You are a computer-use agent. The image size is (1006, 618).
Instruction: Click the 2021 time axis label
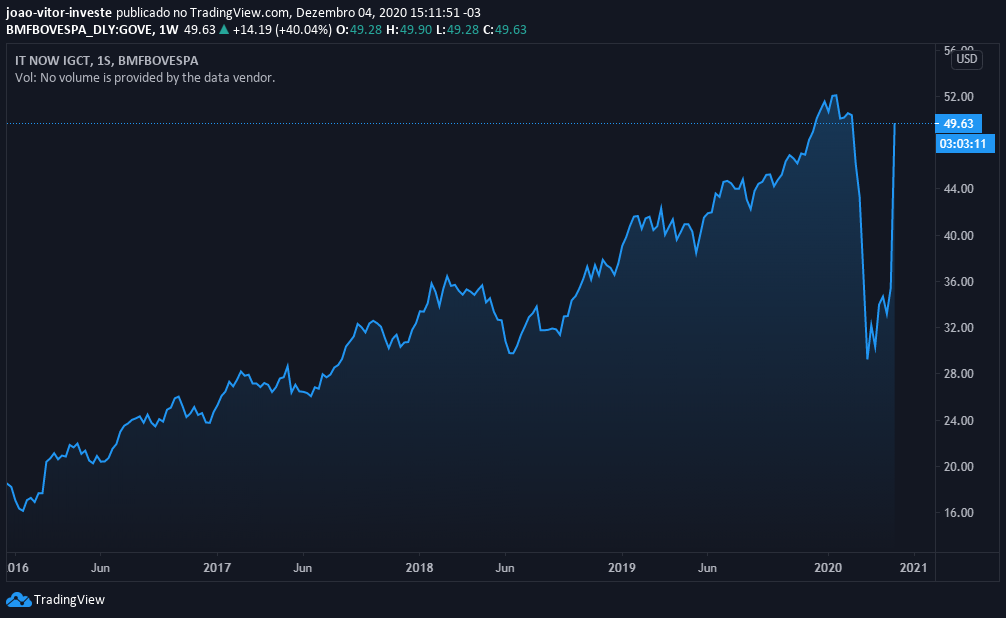[x=914, y=568]
